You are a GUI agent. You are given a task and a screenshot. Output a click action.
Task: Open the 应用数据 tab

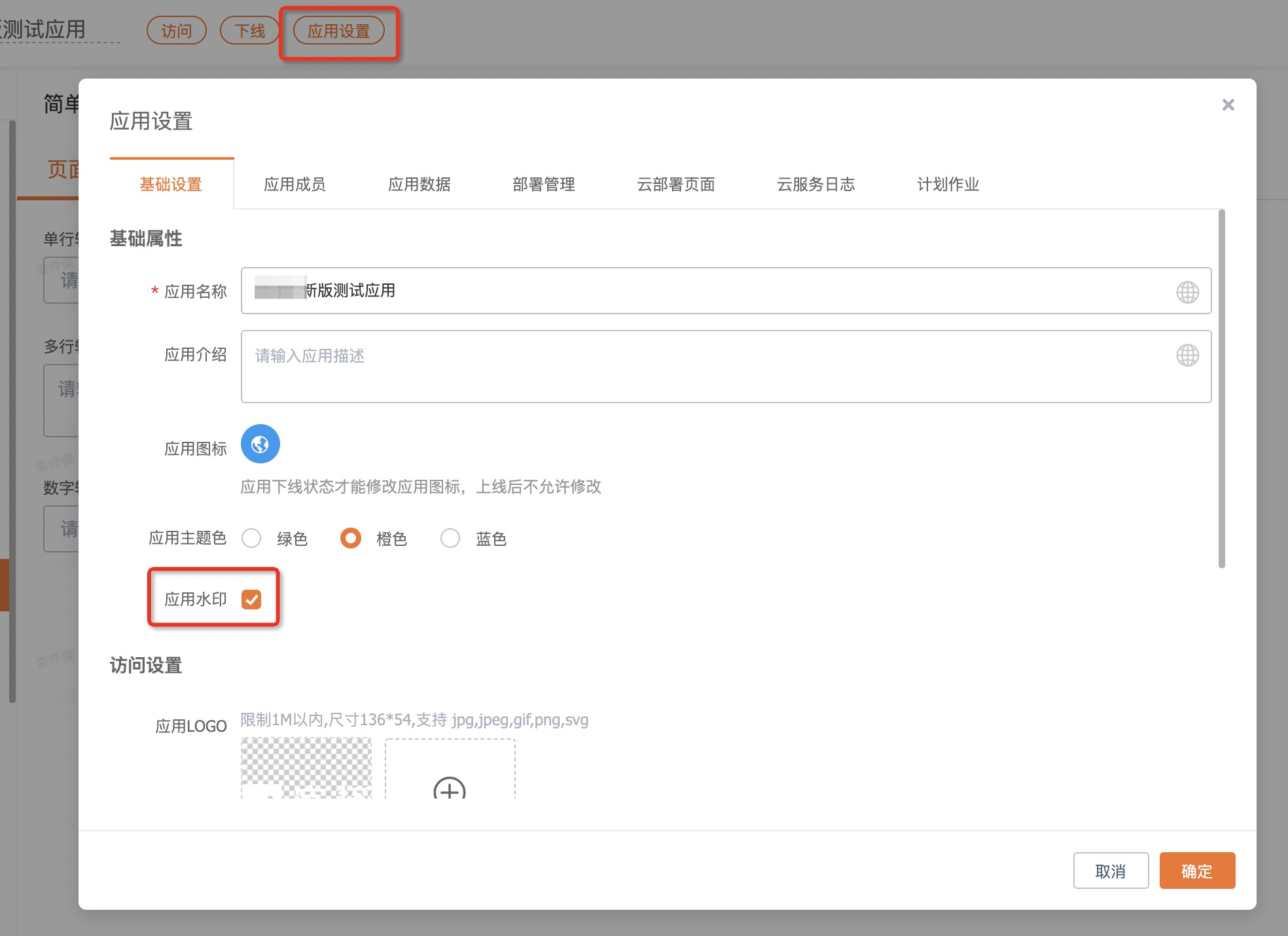[x=419, y=185]
